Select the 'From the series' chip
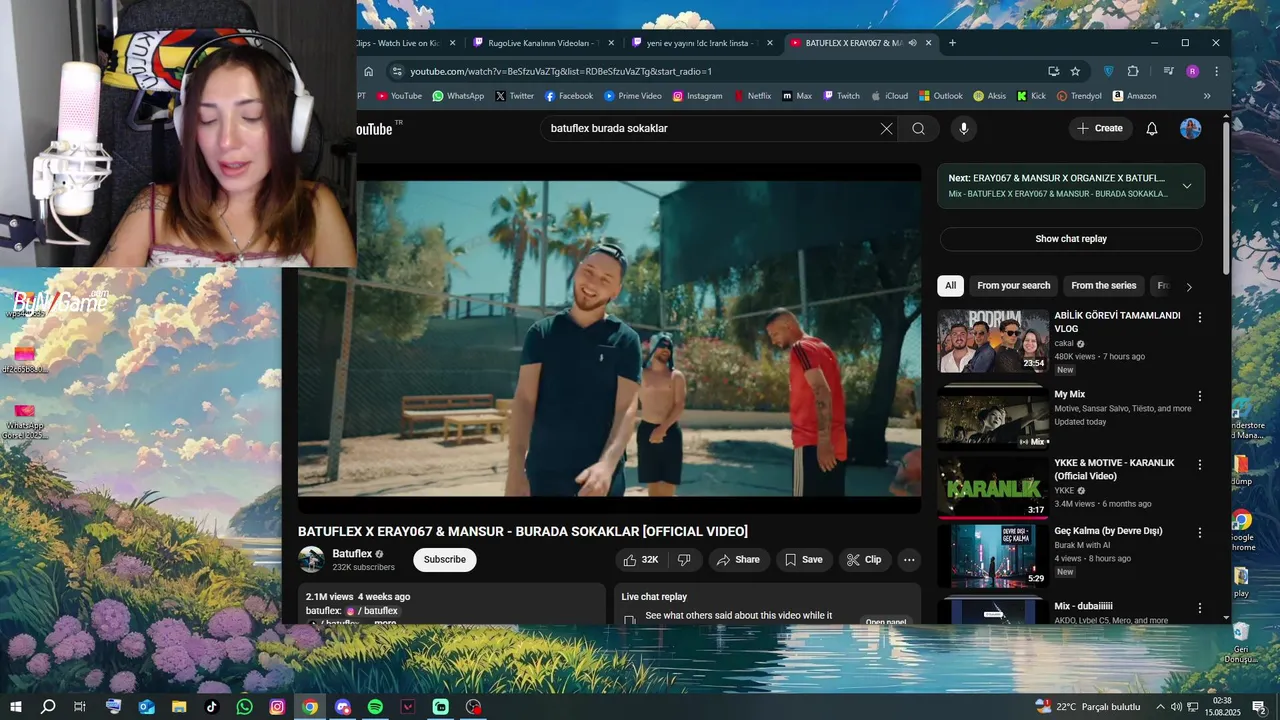Image resolution: width=1280 pixels, height=720 pixels. (x=1104, y=286)
